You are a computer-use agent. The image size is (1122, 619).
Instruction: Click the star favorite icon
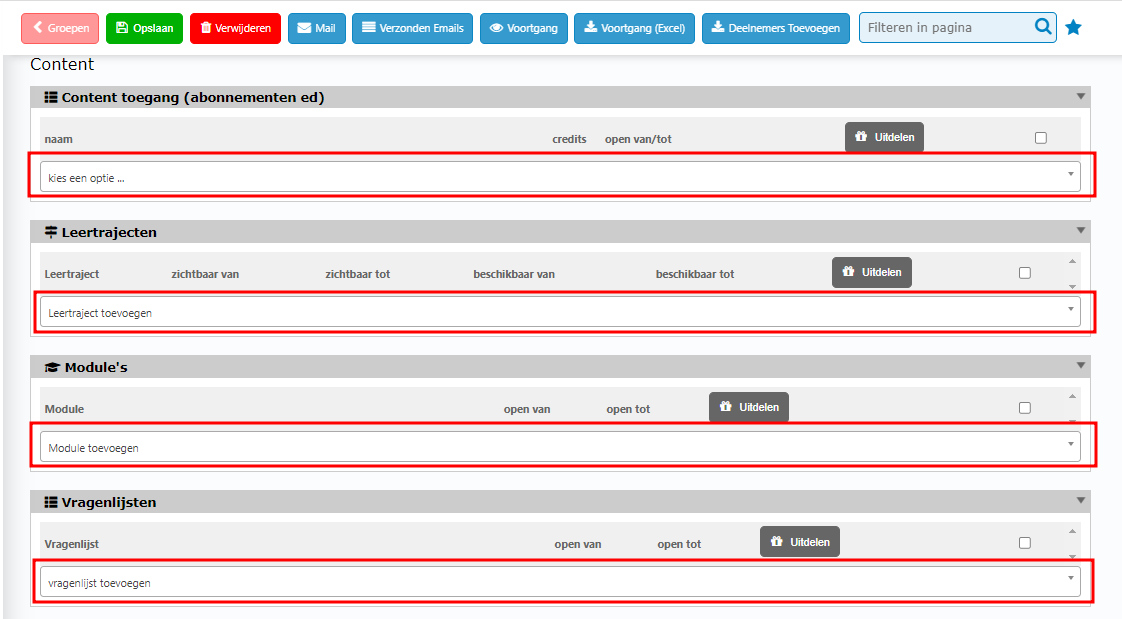click(1073, 28)
